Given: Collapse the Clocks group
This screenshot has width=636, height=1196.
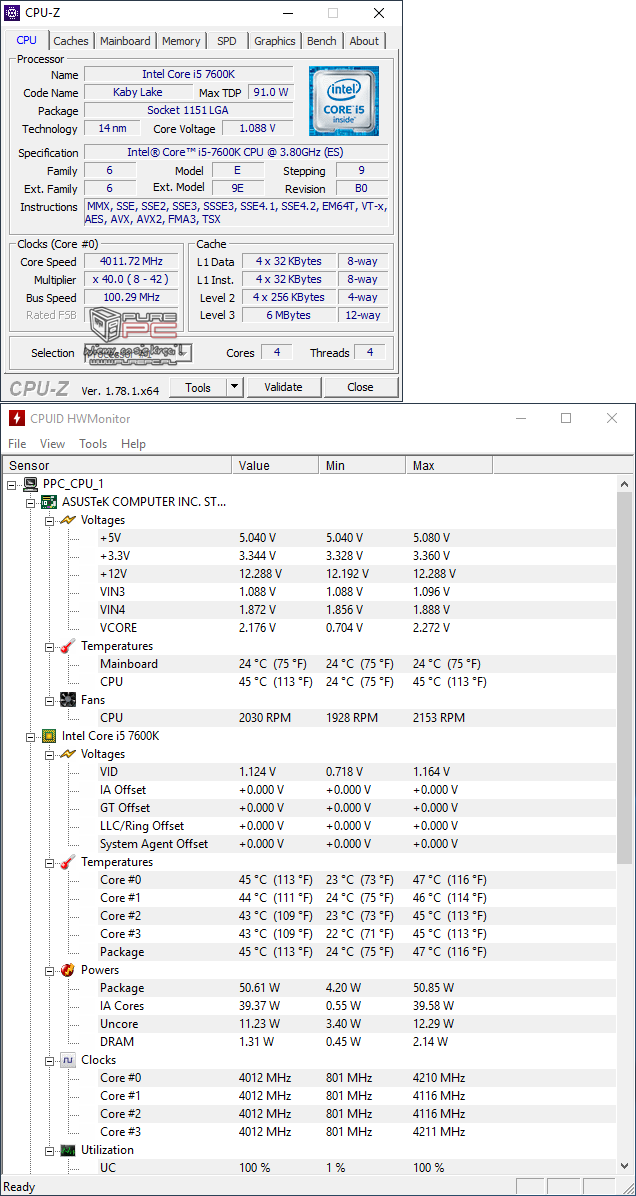Looking at the screenshot, I should click(x=49, y=1060).
